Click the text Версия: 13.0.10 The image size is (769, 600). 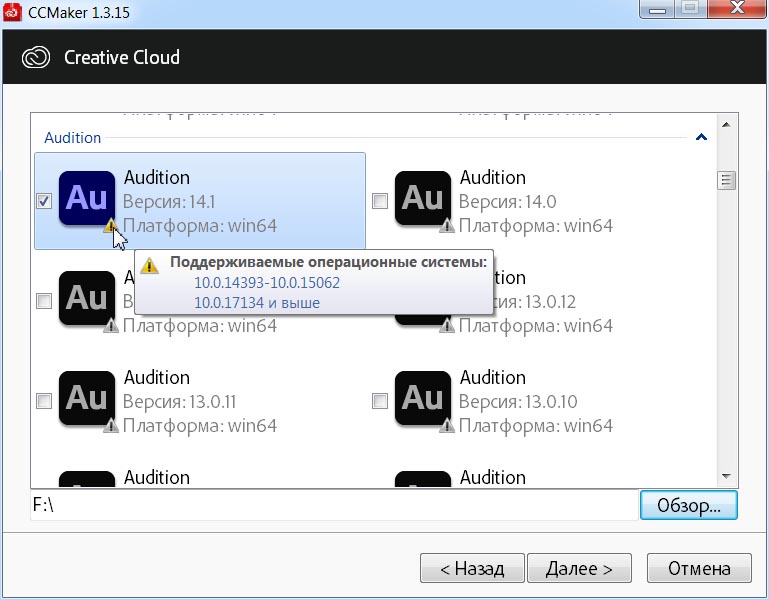click(x=518, y=402)
